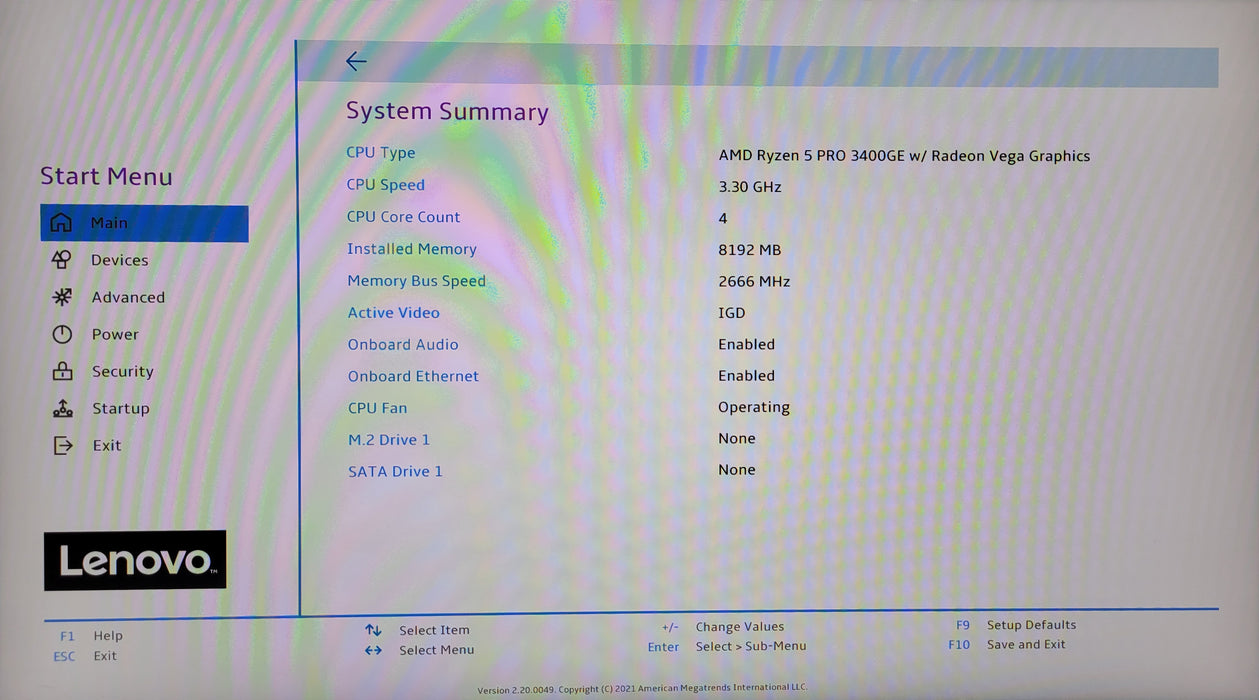Image resolution: width=1259 pixels, height=700 pixels.
Task: Select the SATA Drive 1 label
Action: pos(395,472)
